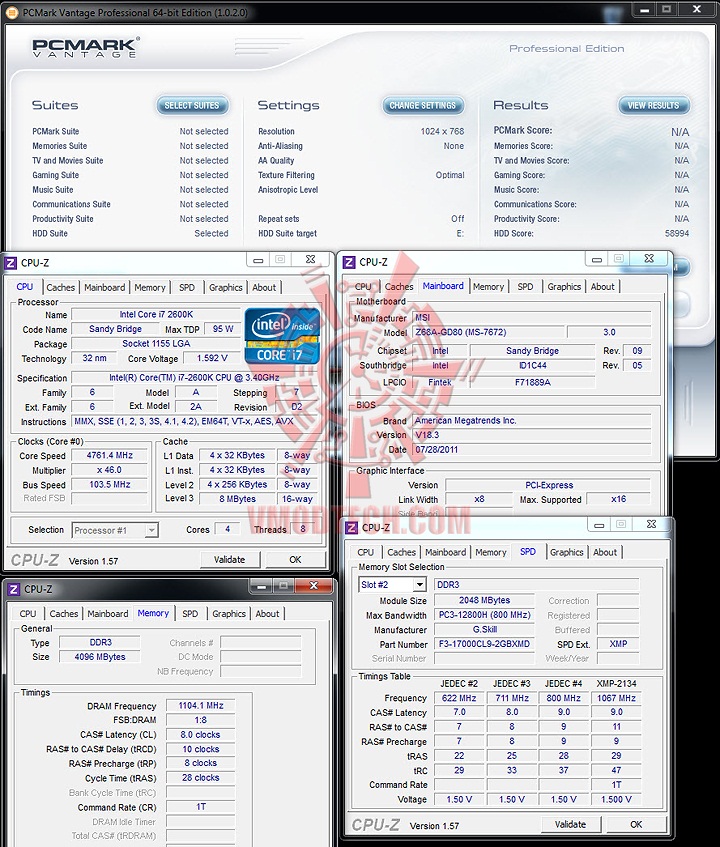This screenshot has width=720, height=847.
Task: Open CPU tab in the Memory window
Action: [28, 614]
